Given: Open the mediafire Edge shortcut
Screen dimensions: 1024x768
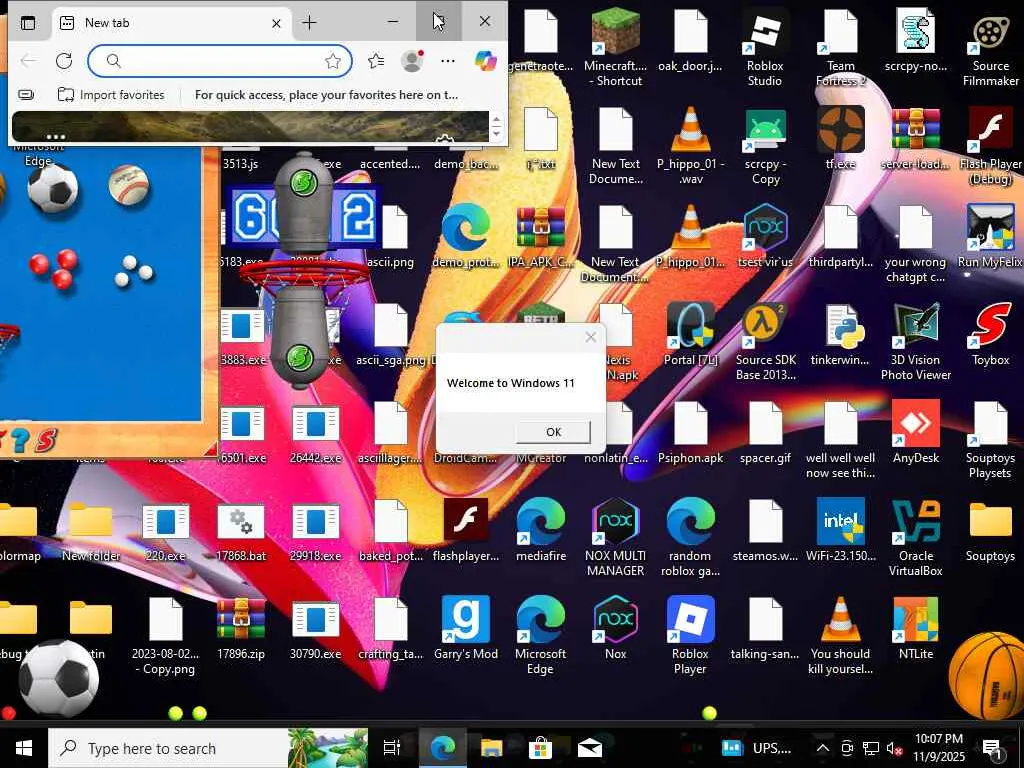Looking at the screenshot, I should pyautogui.click(x=541, y=530).
